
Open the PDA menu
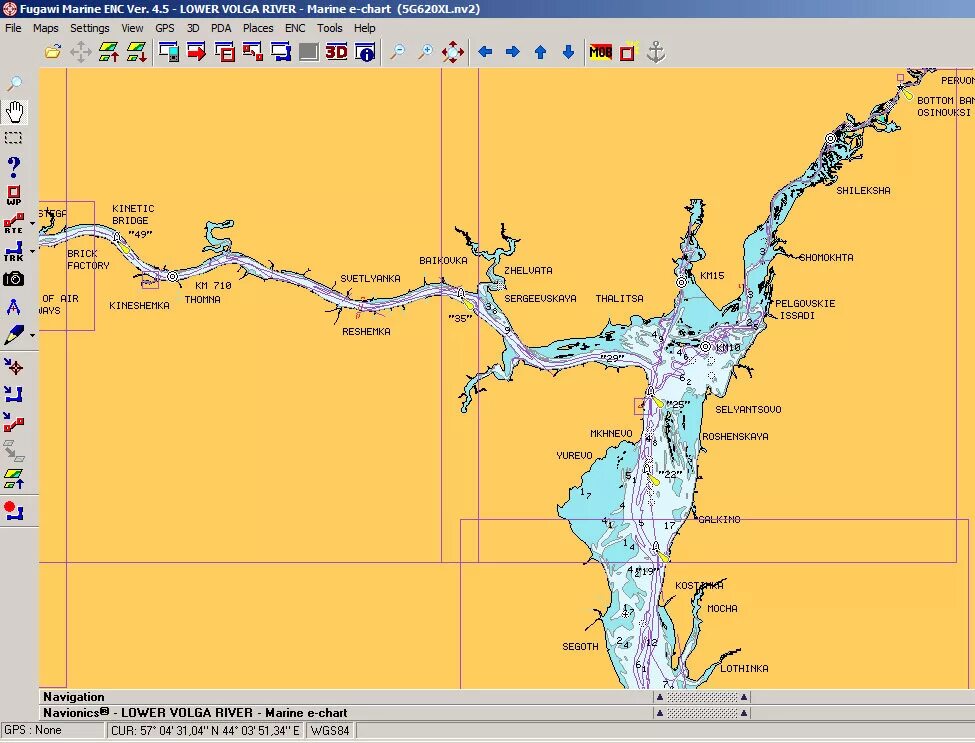coord(221,28)
